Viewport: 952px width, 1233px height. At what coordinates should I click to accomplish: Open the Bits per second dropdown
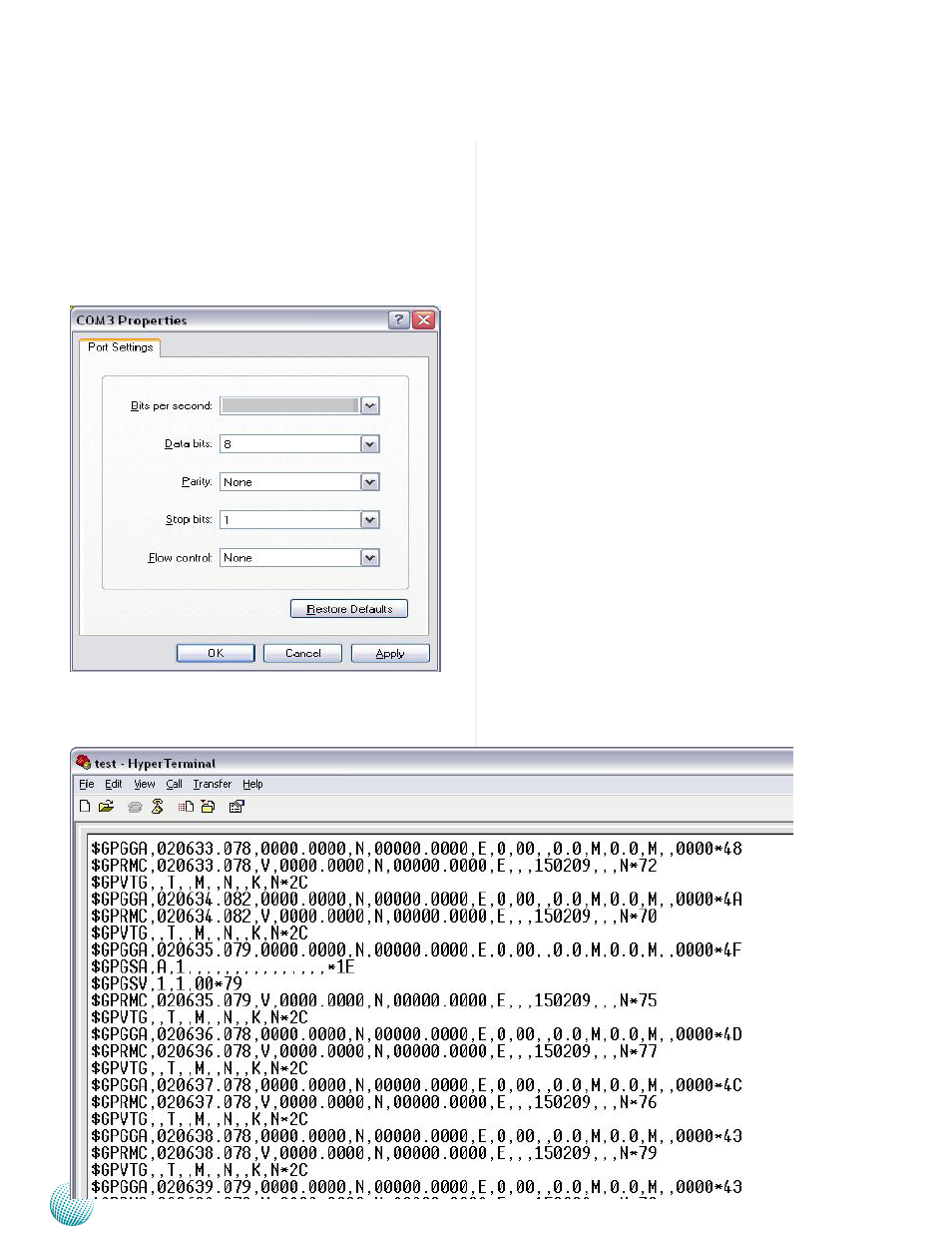tap(370, 405)
